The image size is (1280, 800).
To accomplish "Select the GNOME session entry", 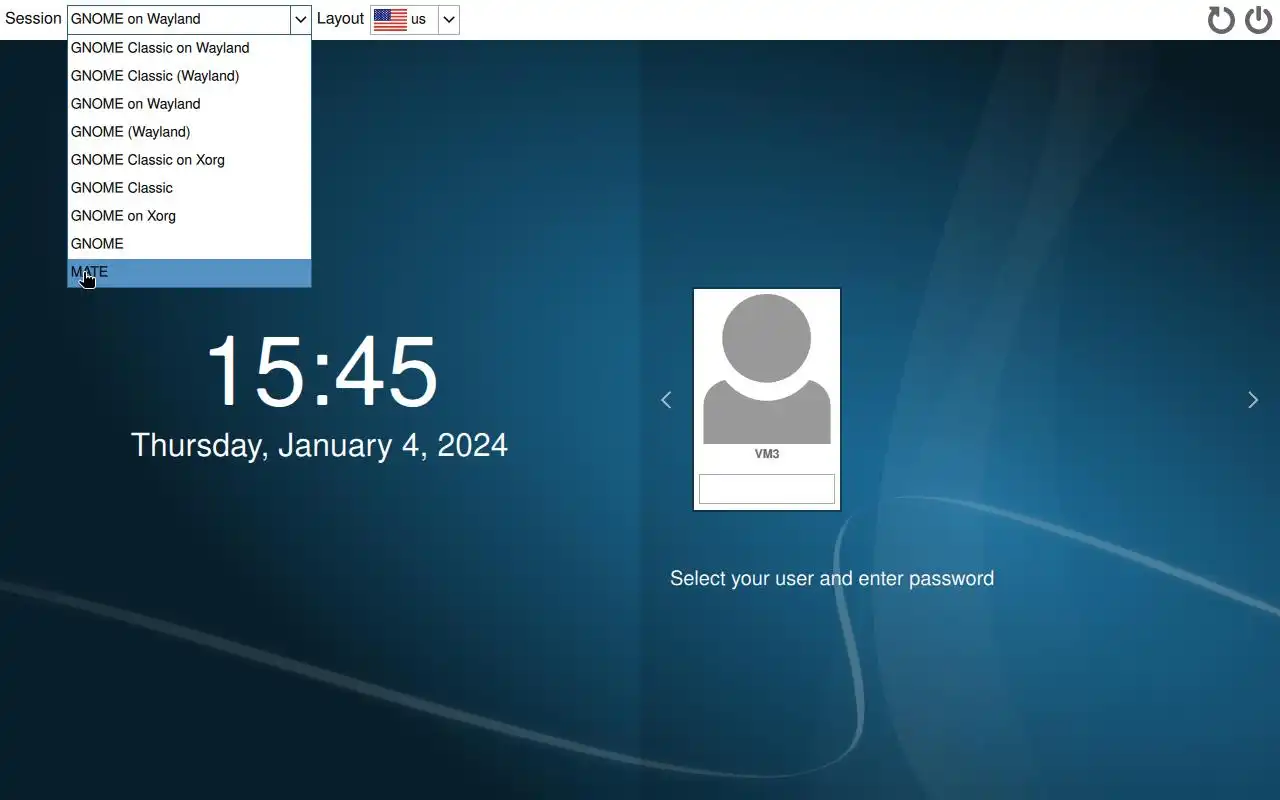I will (189, 244).
